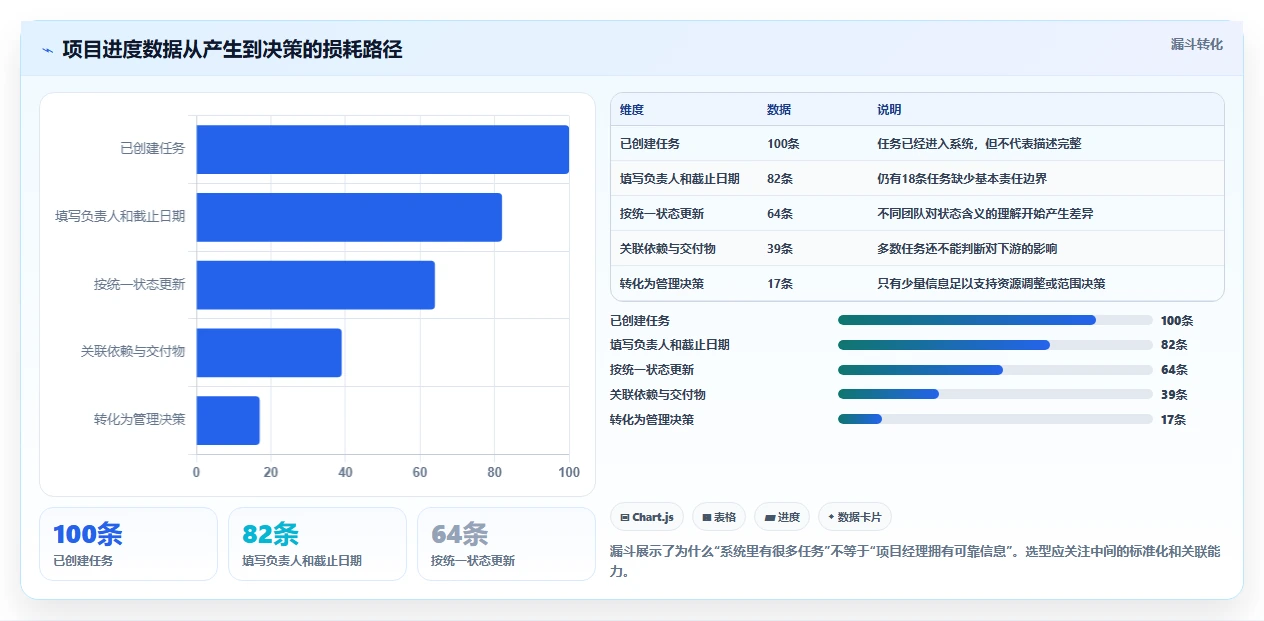Click the 转化为管理决策 bar in the chart

pos(228,420)
